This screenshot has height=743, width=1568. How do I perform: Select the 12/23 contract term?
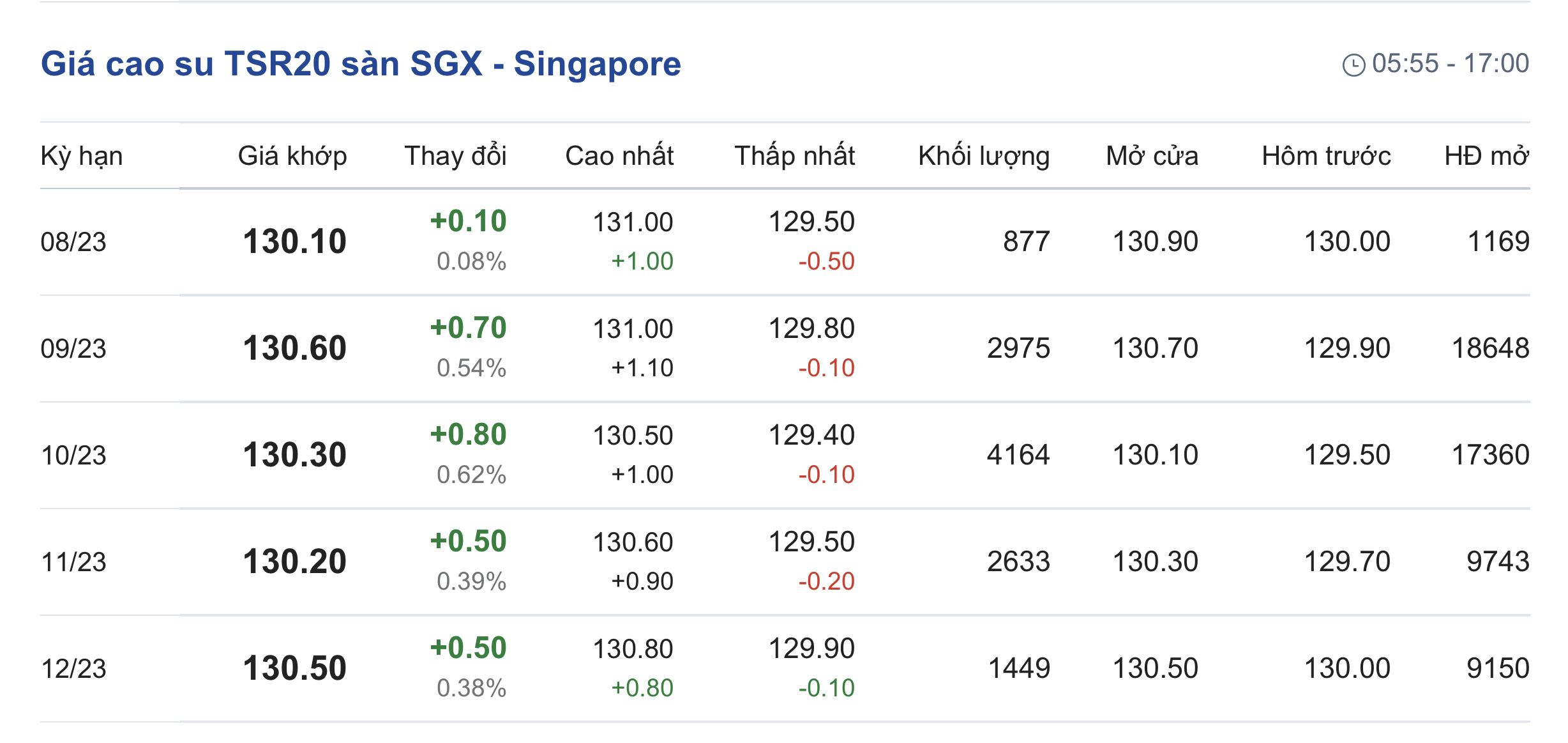click(73, 669)
